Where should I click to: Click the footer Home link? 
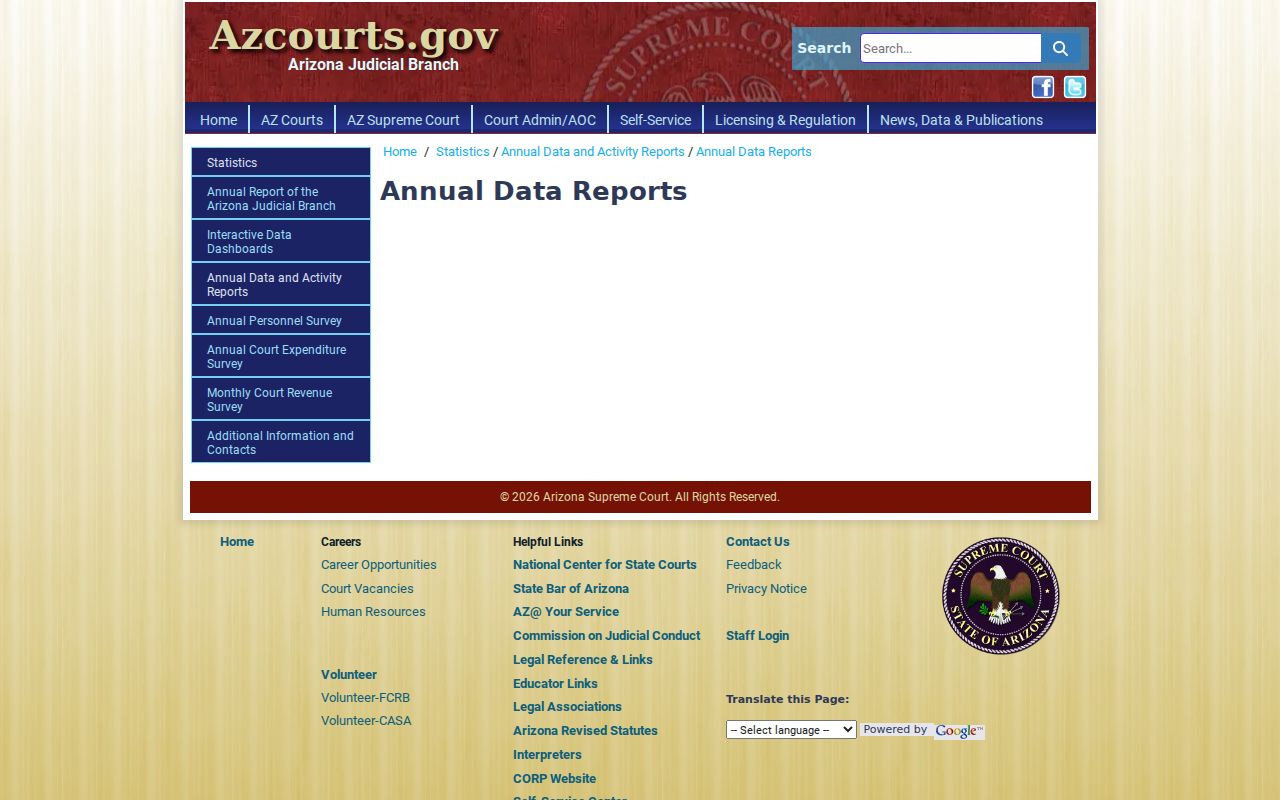click(x=237, y=542)
